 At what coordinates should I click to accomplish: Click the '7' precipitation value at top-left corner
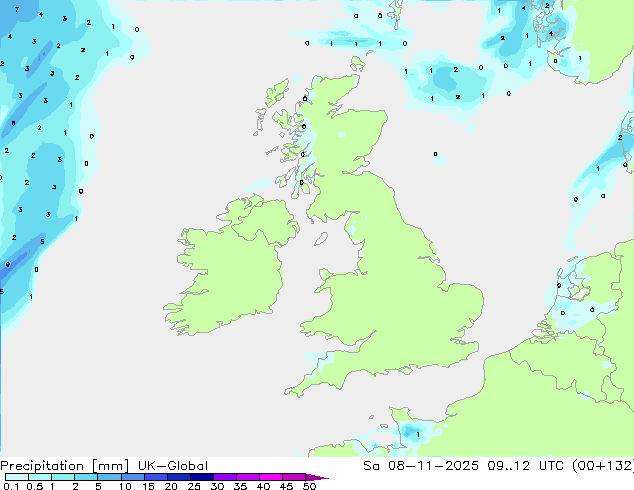[x=17, y=9]
